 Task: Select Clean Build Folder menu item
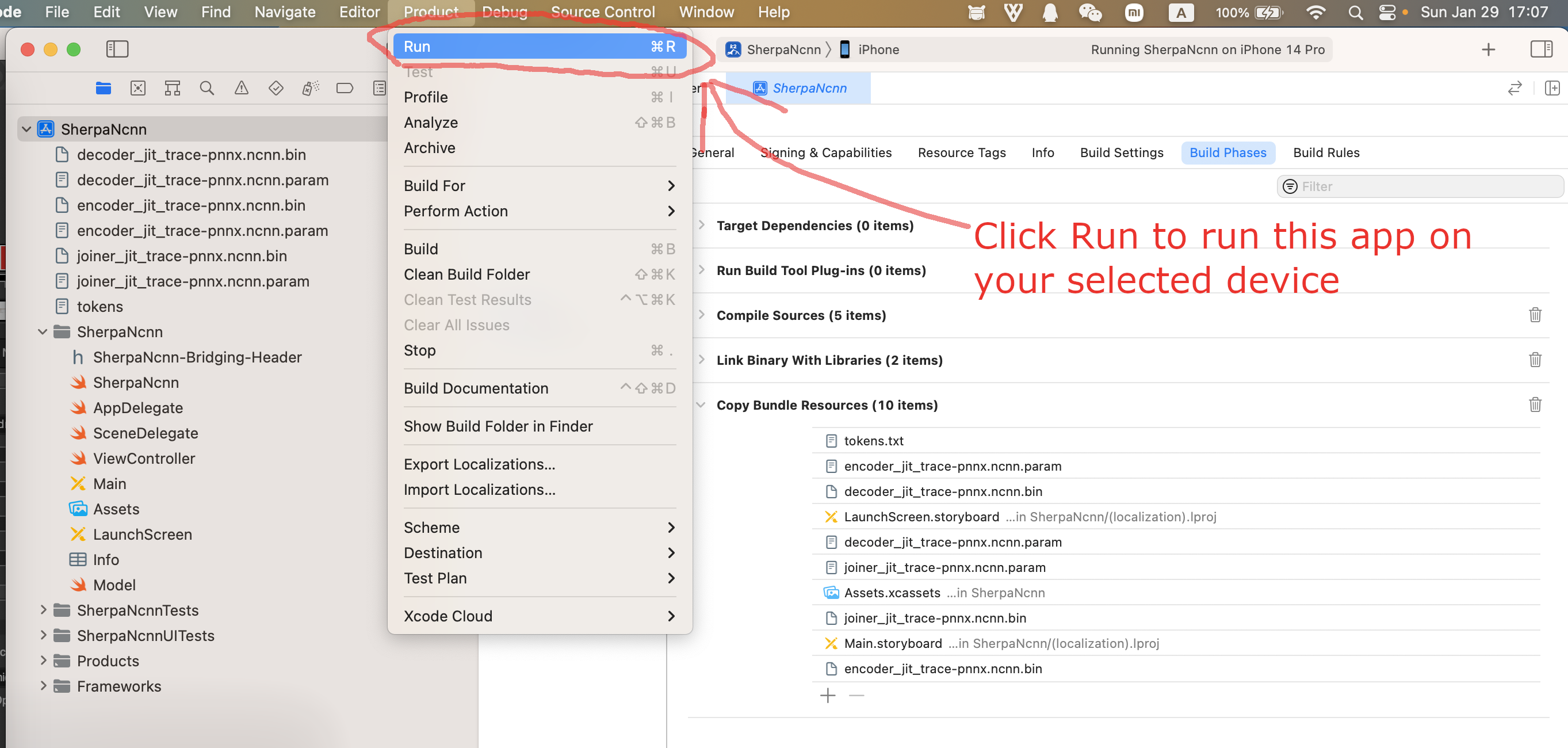tap(540, 274)
